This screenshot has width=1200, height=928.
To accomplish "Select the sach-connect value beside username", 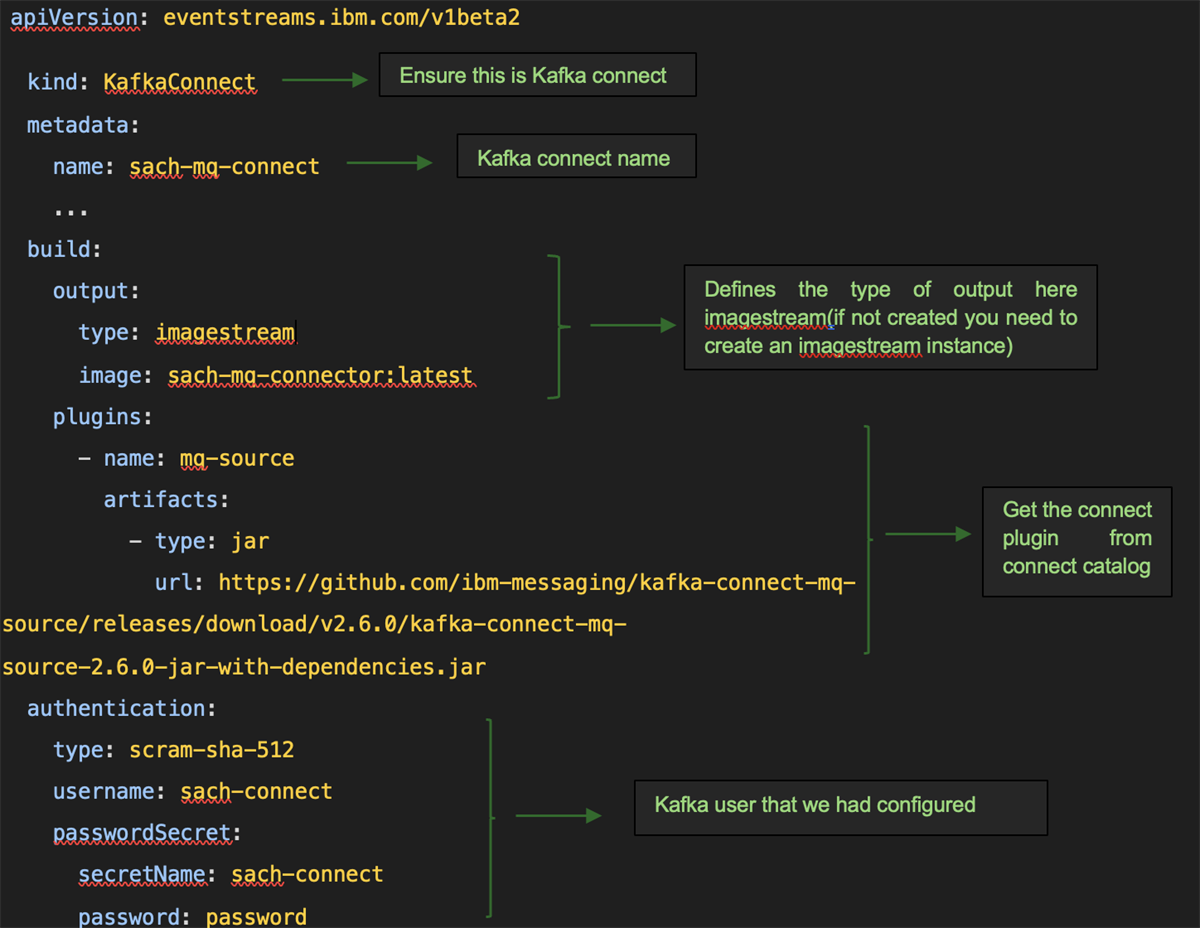I will click(256, 791).
